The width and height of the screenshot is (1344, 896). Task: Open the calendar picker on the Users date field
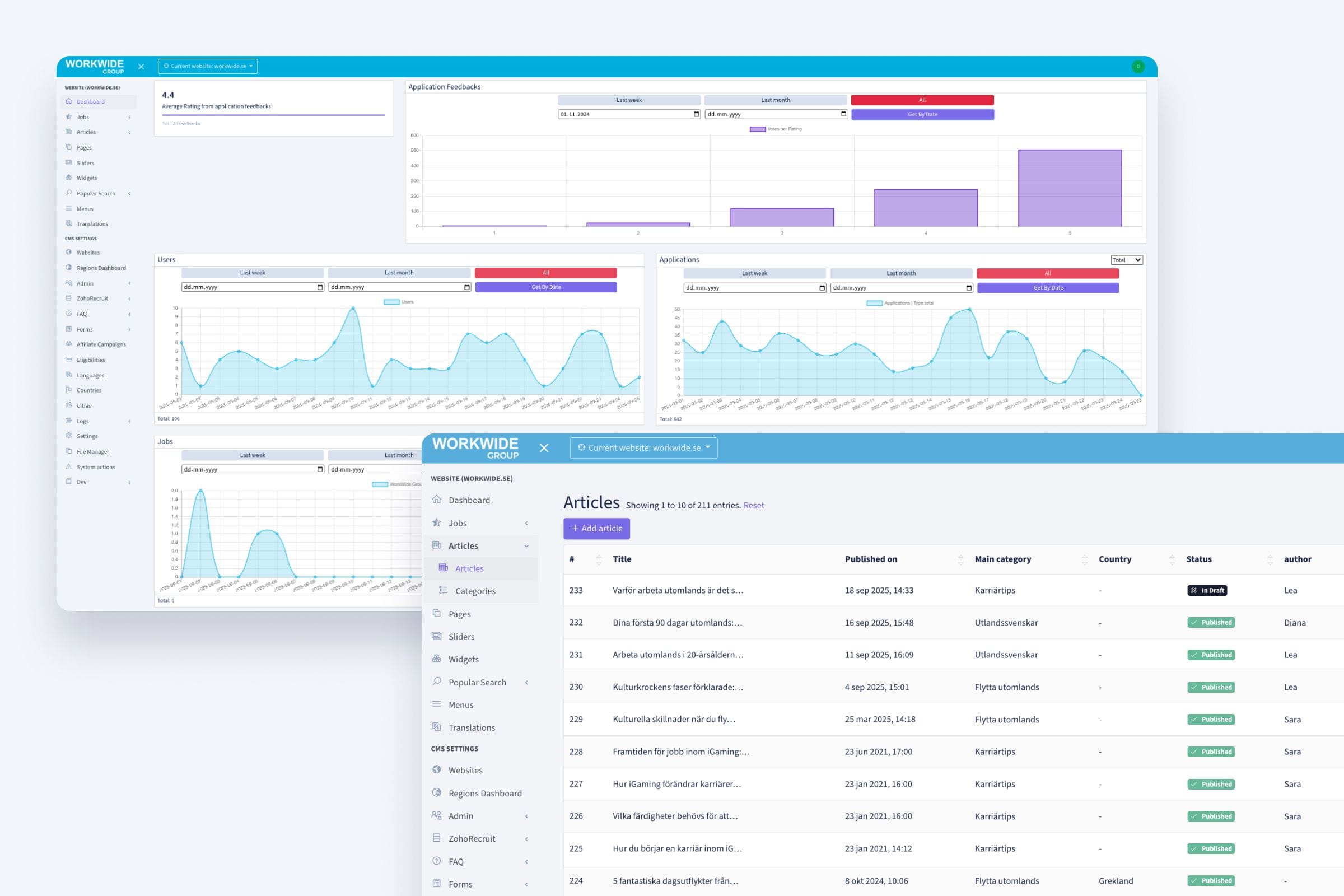pyautogui.click(x=320, y=287)
